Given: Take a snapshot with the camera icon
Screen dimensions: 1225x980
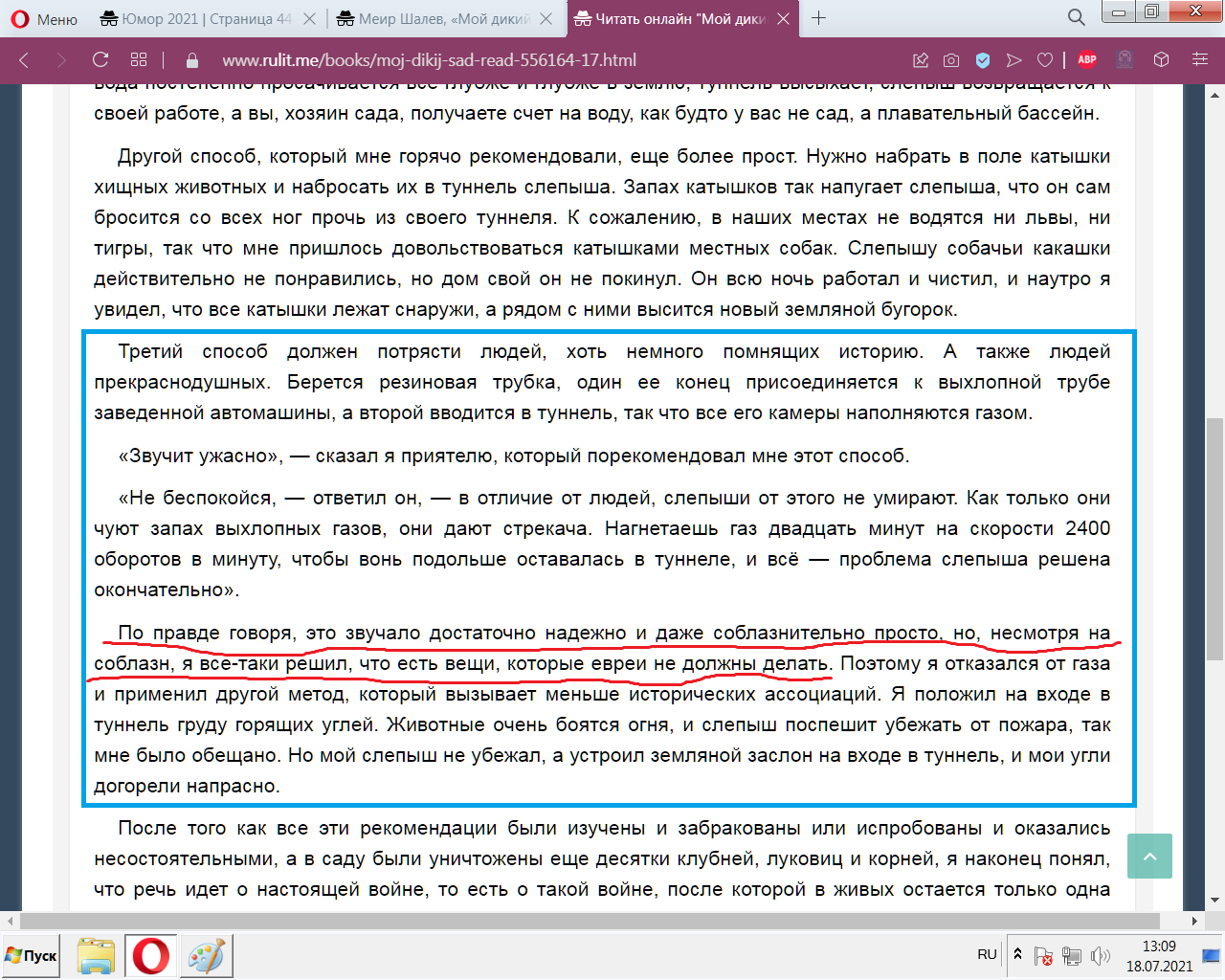Looking at the screenshot, I should tap(951, 59).
